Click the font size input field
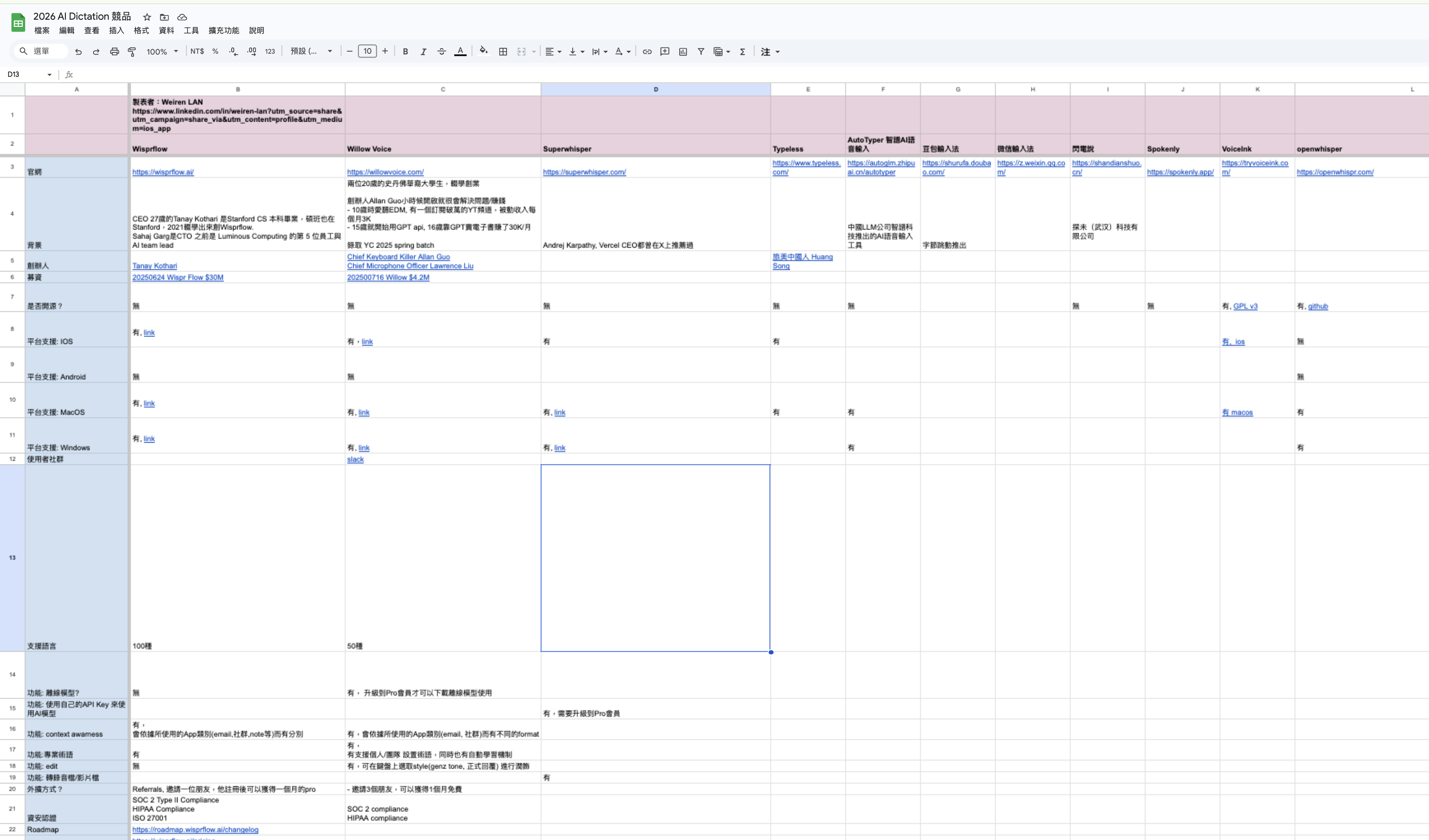Screen dimensions: 1429x840 (367, 52)
